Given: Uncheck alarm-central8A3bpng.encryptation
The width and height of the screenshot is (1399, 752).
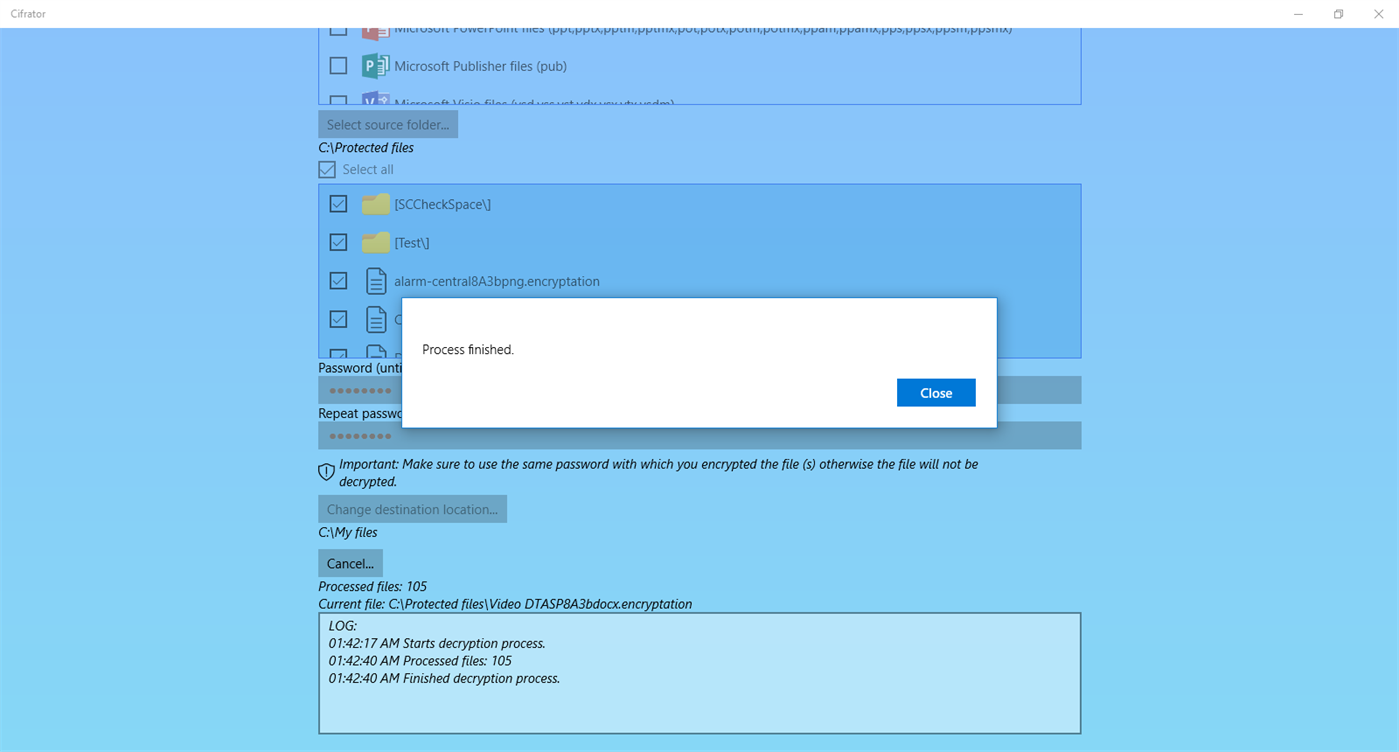Looking at the screenshot, I should [338, 281].
